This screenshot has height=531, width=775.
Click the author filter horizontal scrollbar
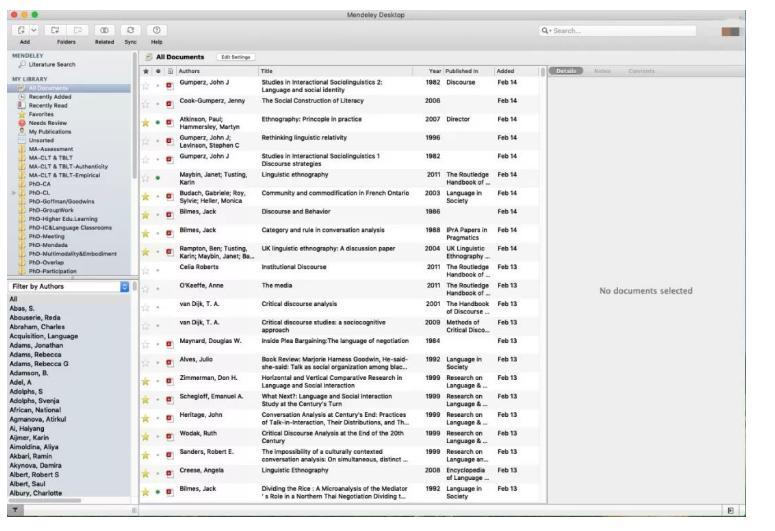pos(45,500)
